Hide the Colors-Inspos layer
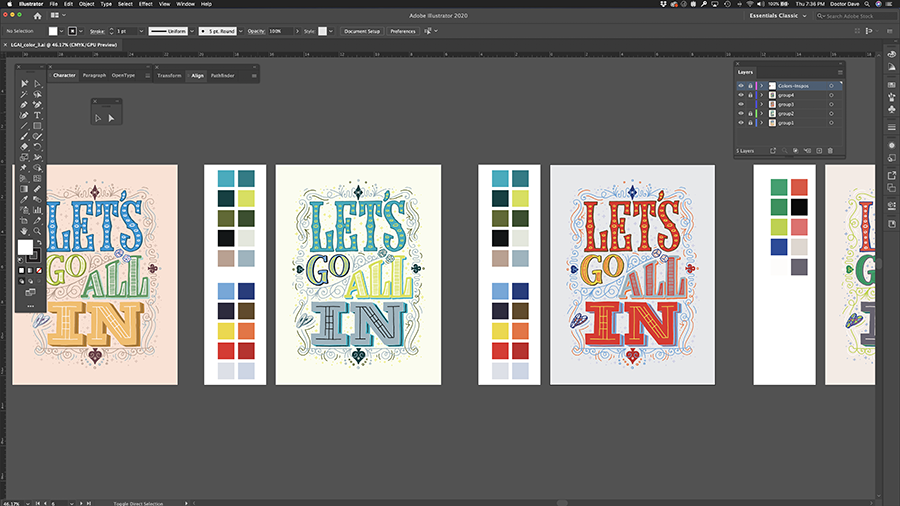 (740, 86)
